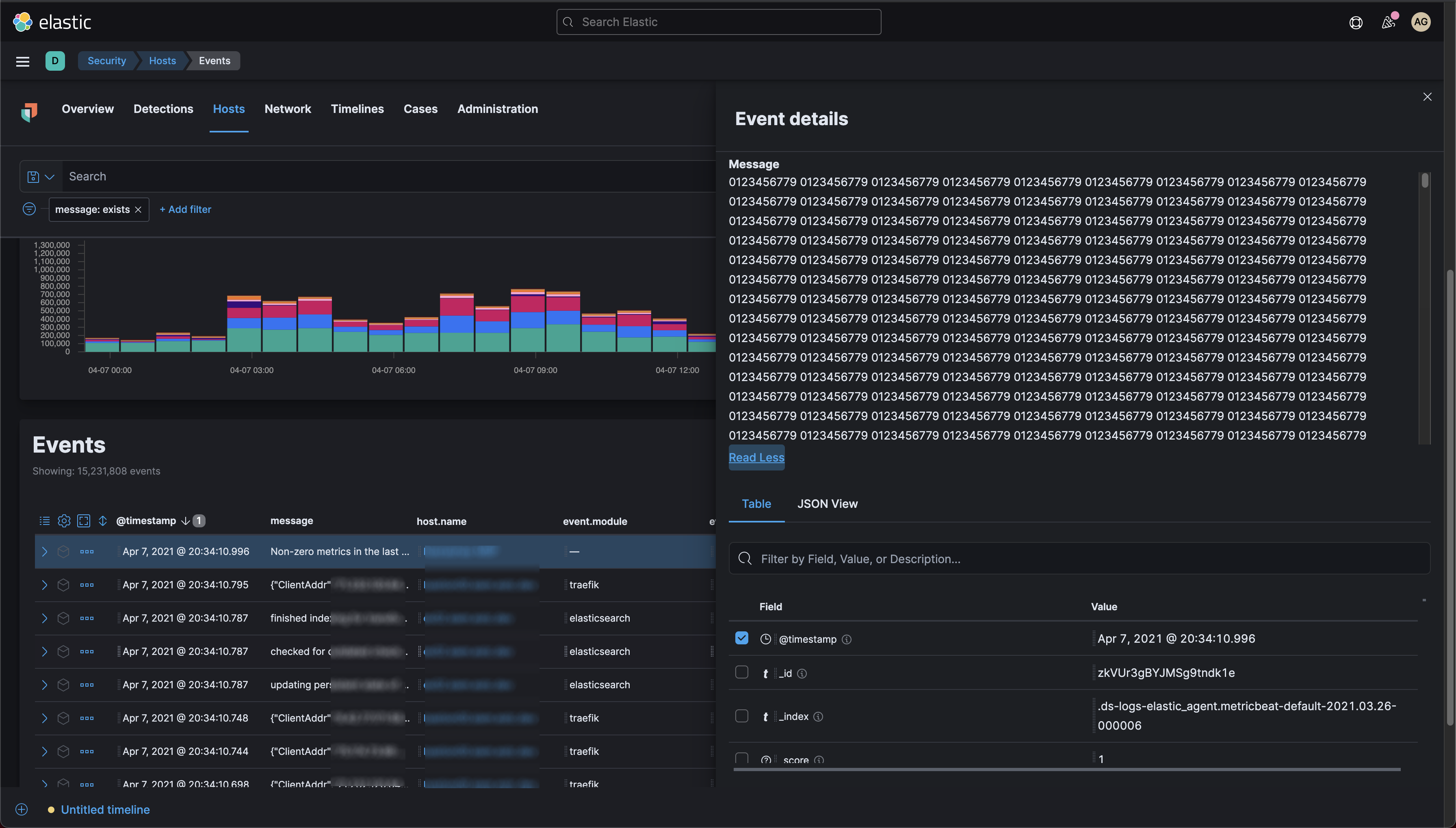Click the event.module column header
The height and width of the screenshot is (828, 1456).
click(595, 522)
